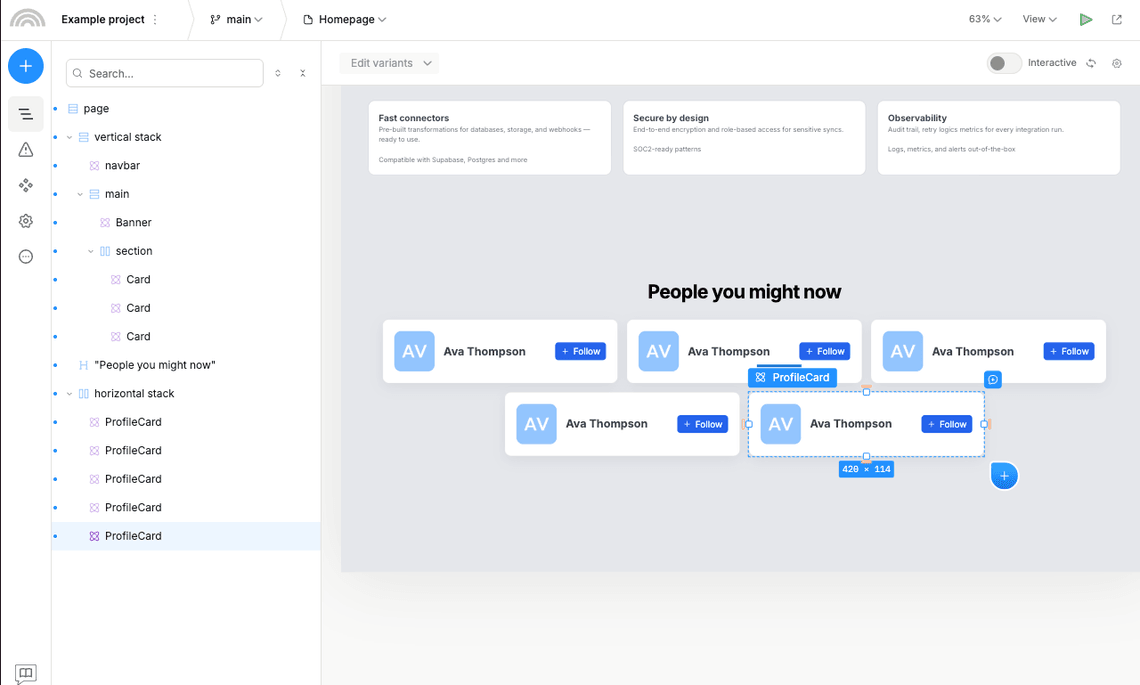The image size is (1140, 685).
Task: Open the issues warning panel
Action: coord(25,149)
